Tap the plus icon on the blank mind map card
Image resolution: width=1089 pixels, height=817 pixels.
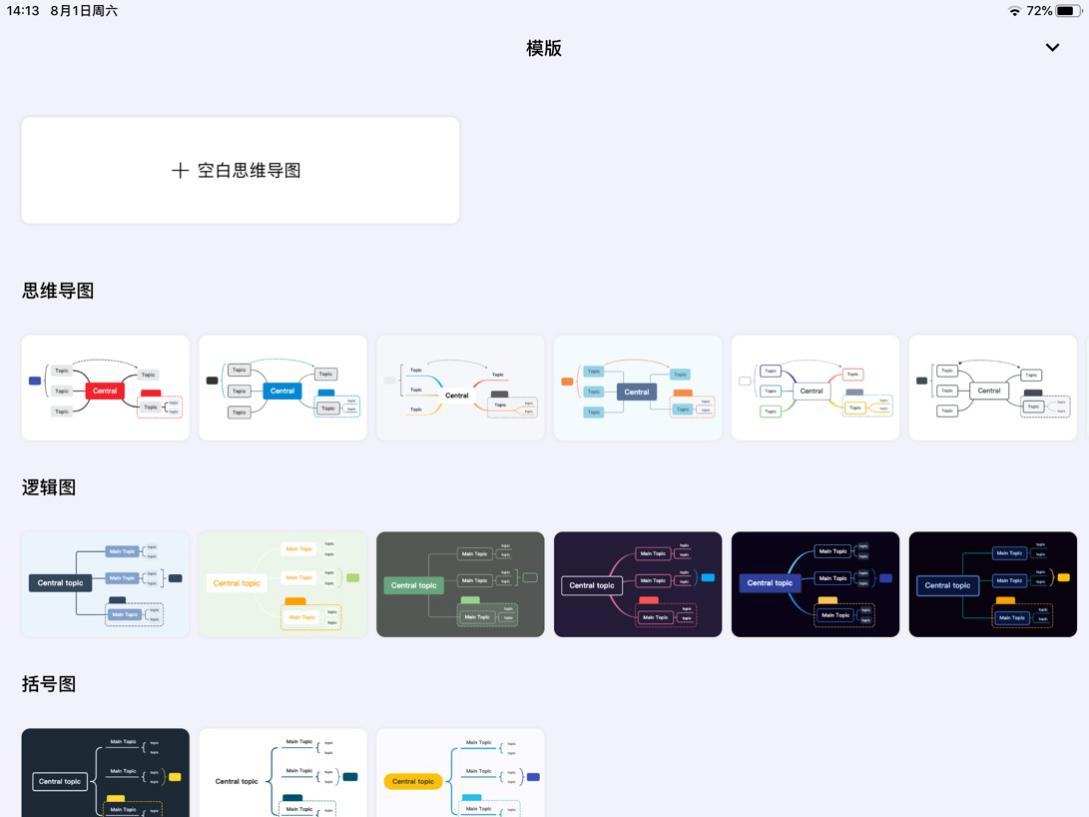pyautogui.click(x=180, y=170)
